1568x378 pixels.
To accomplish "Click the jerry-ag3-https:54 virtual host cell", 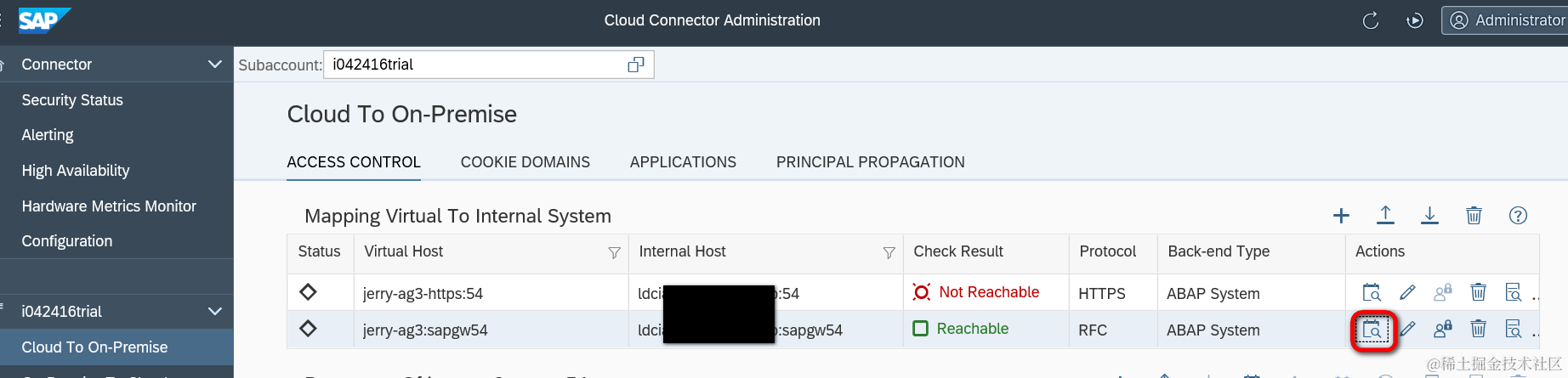I will (x=423, y=294).
